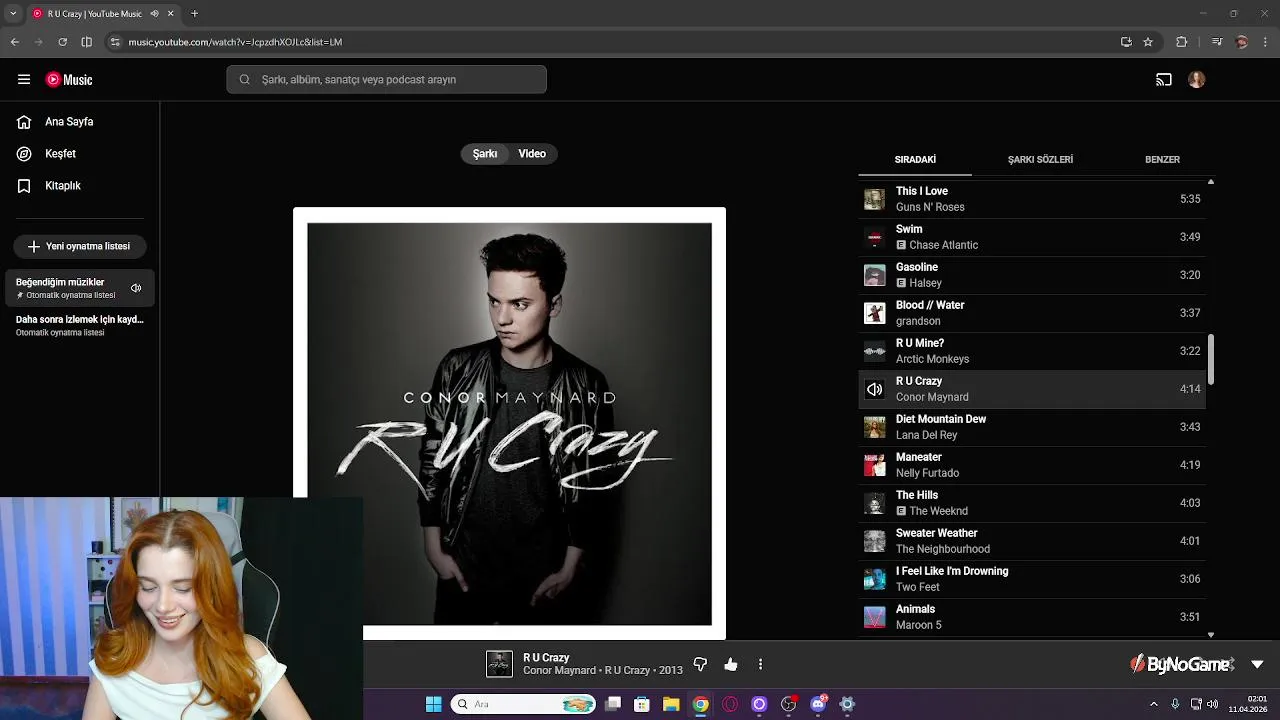Switch to Şarkı mode

(485, 154)
